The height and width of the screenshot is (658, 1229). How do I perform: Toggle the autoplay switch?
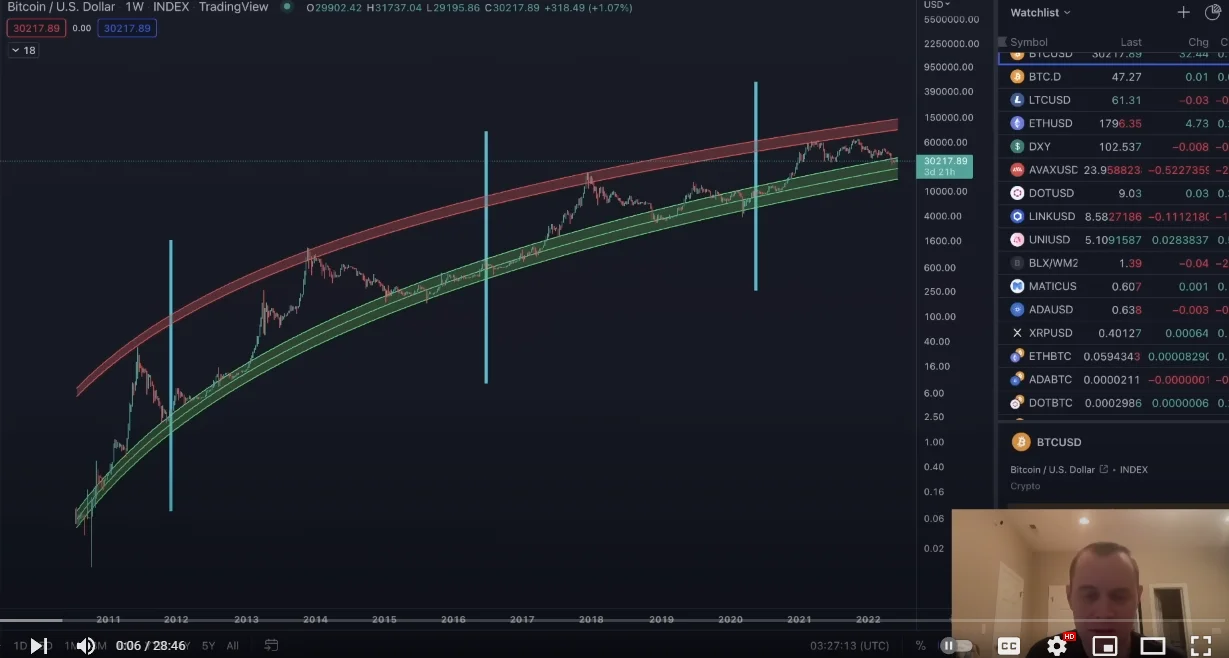(x=957, y=646)
